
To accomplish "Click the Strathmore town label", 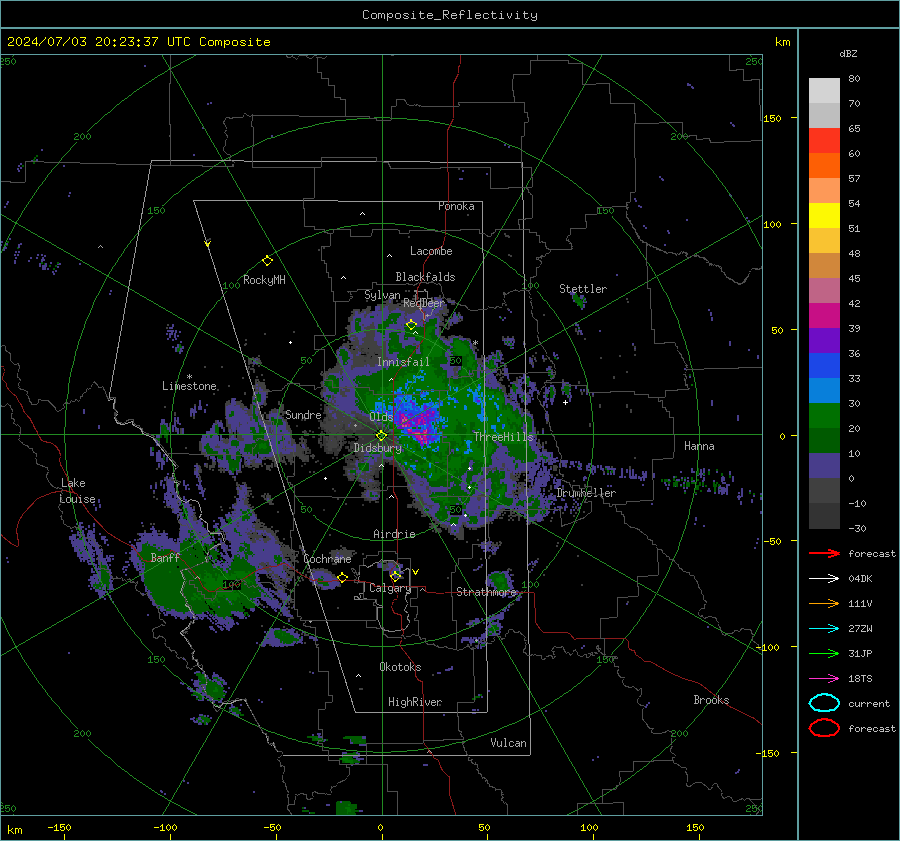I will coord(487,592).
